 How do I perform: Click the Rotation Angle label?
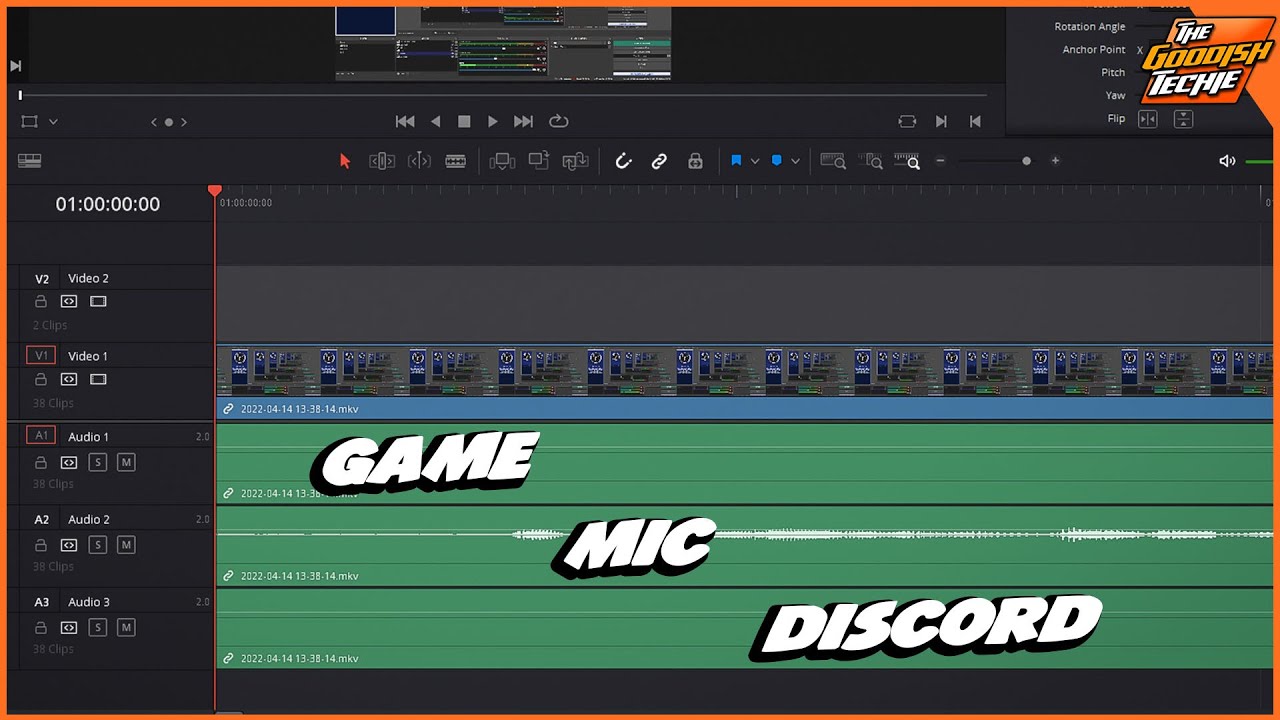click(x=1090, y=27)
